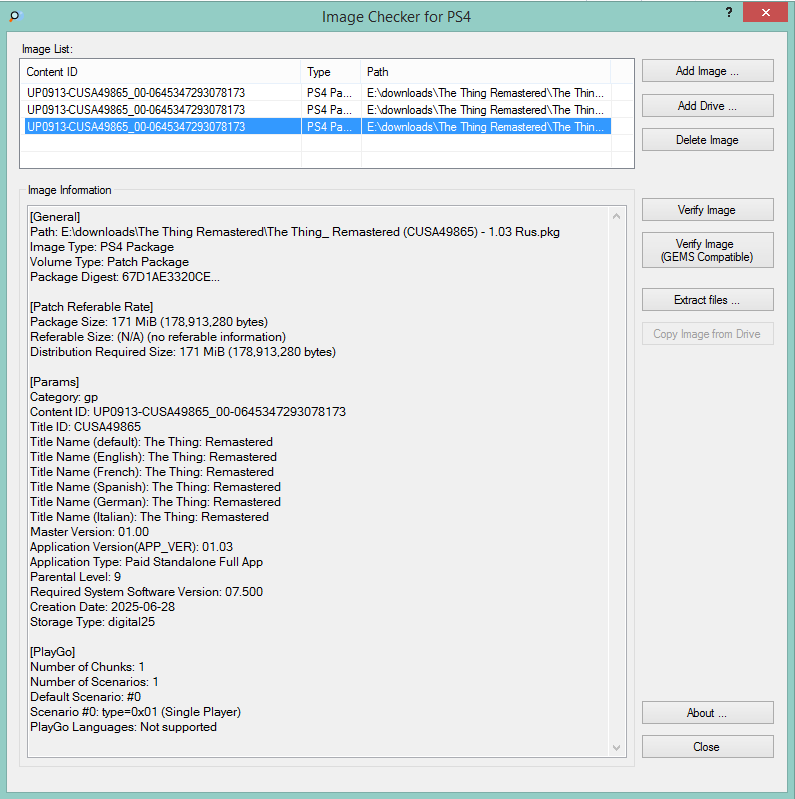The image size is (795, 799).
Task: Run Verify Image (GEMS Compatible)
Action: coord(707,250)
